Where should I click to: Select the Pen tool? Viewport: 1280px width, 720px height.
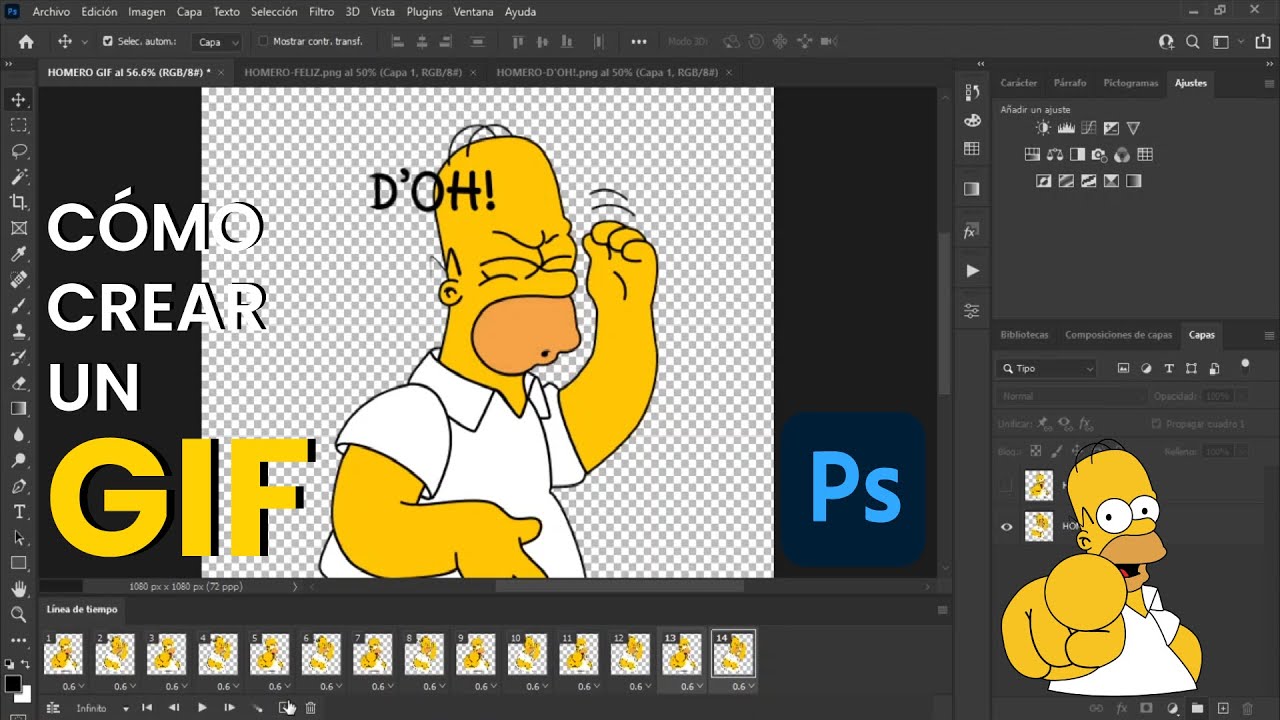coord(18,486)
